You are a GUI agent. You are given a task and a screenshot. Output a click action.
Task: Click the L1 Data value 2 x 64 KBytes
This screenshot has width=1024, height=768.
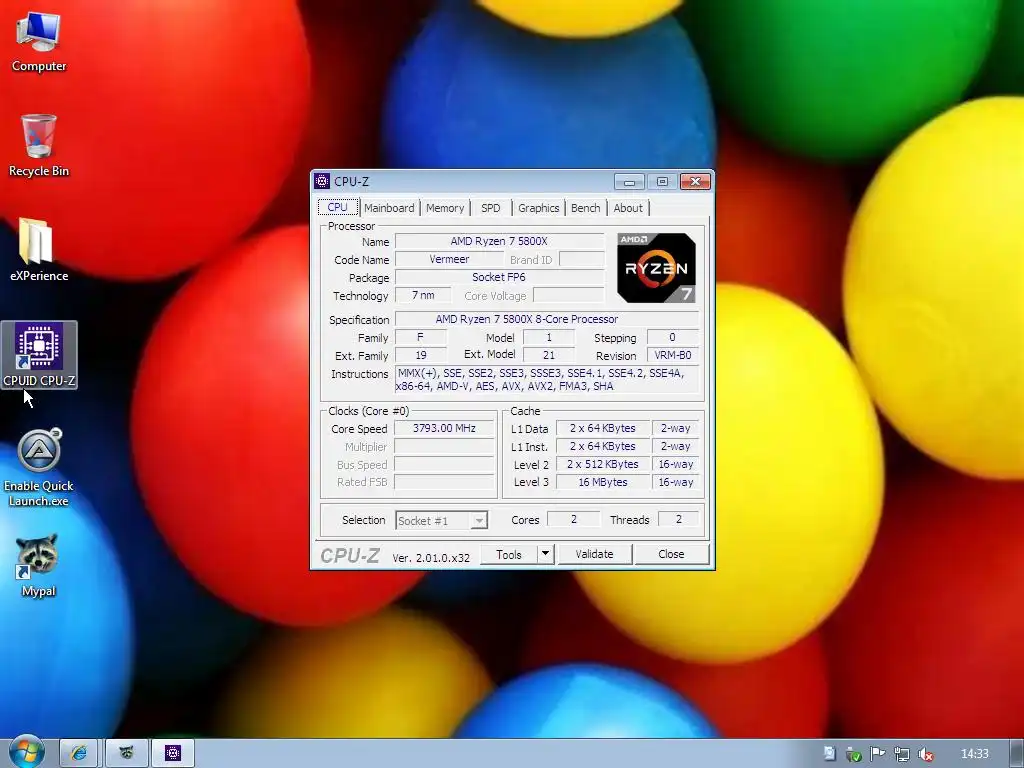(602, 428)
